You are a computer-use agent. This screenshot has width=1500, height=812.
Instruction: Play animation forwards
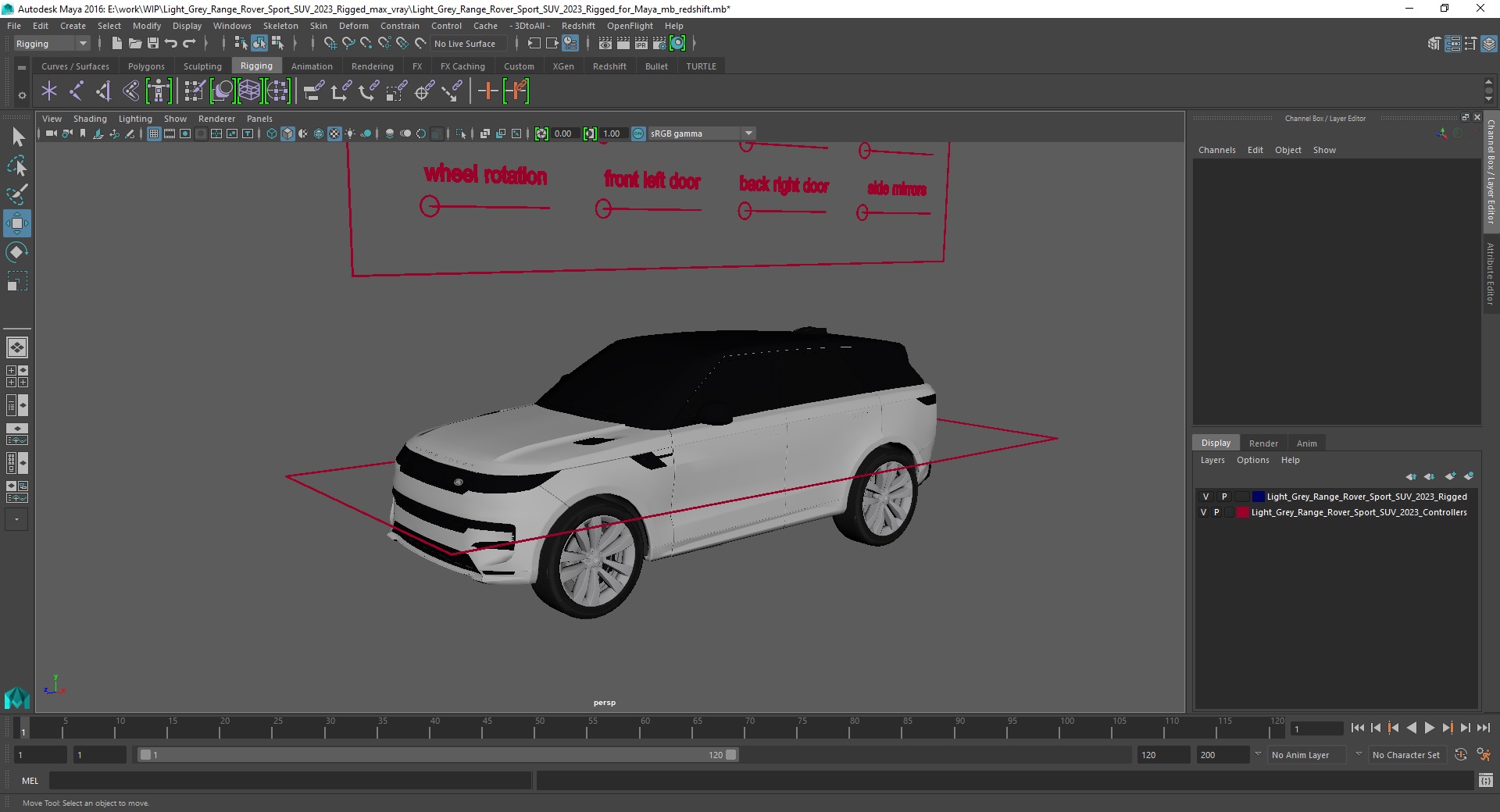click(1429, 728)
